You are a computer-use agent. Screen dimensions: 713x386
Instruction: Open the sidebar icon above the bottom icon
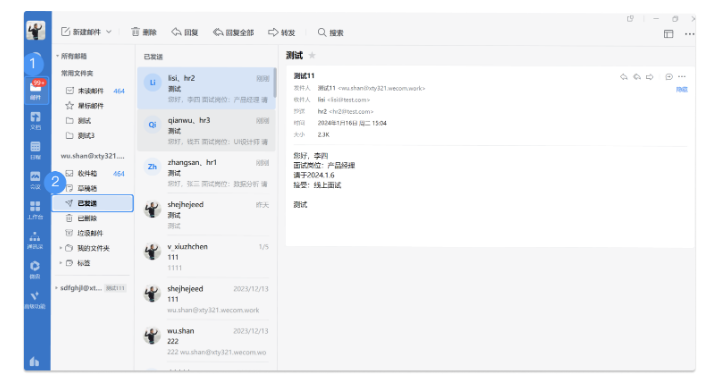point(35,300)
